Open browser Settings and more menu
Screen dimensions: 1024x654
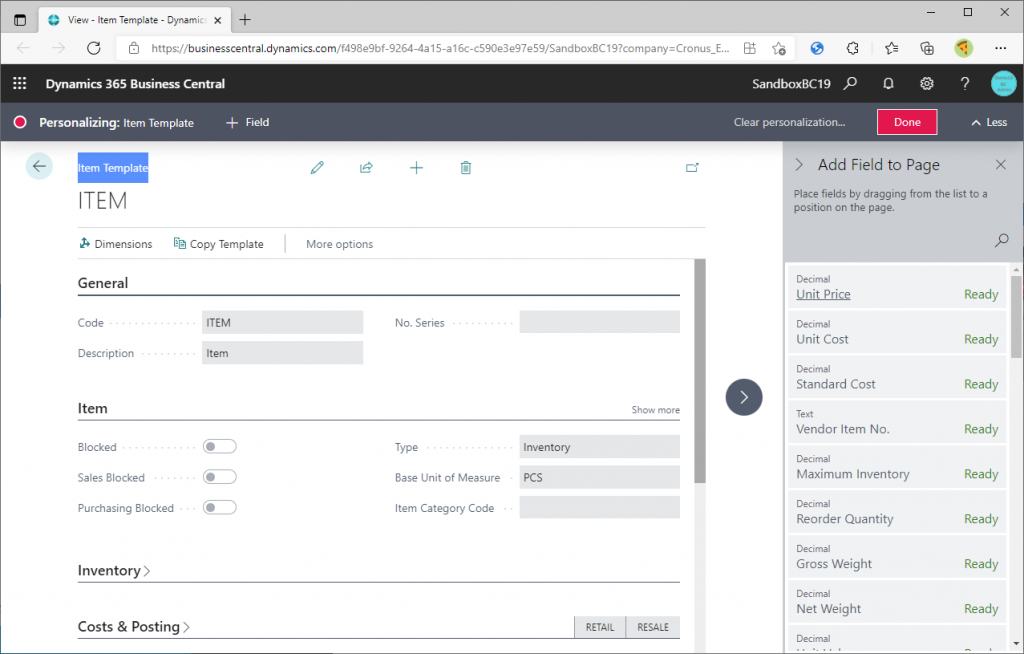tap(1000, 48)
